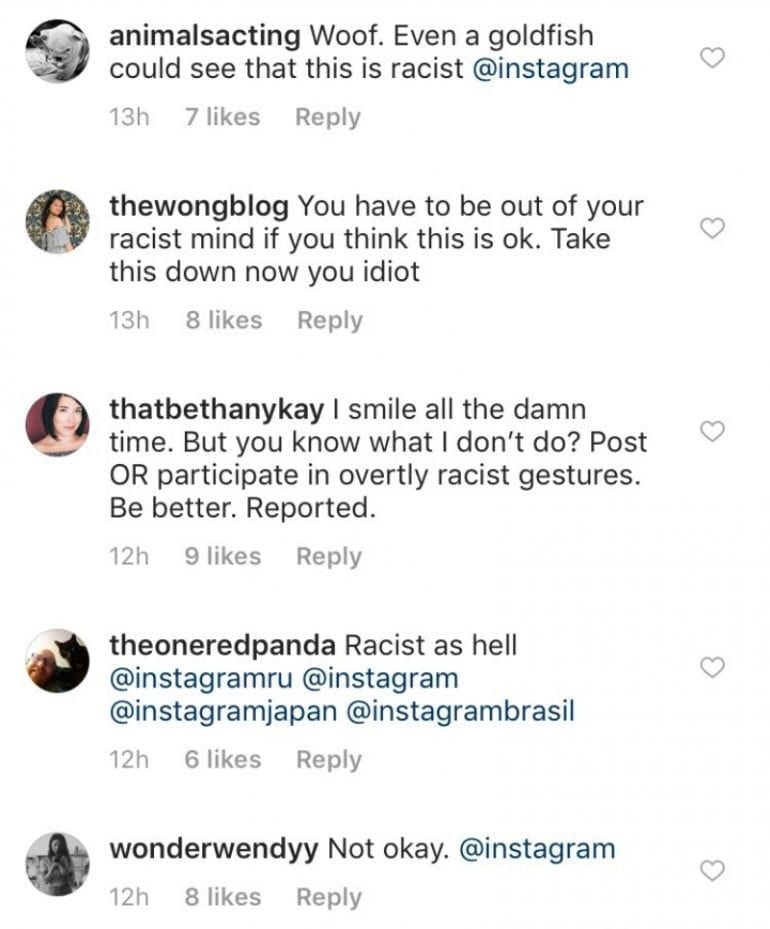Reply to thatbethanykay's comment
This screenshot has height=929, width=770.
(328, 556)
